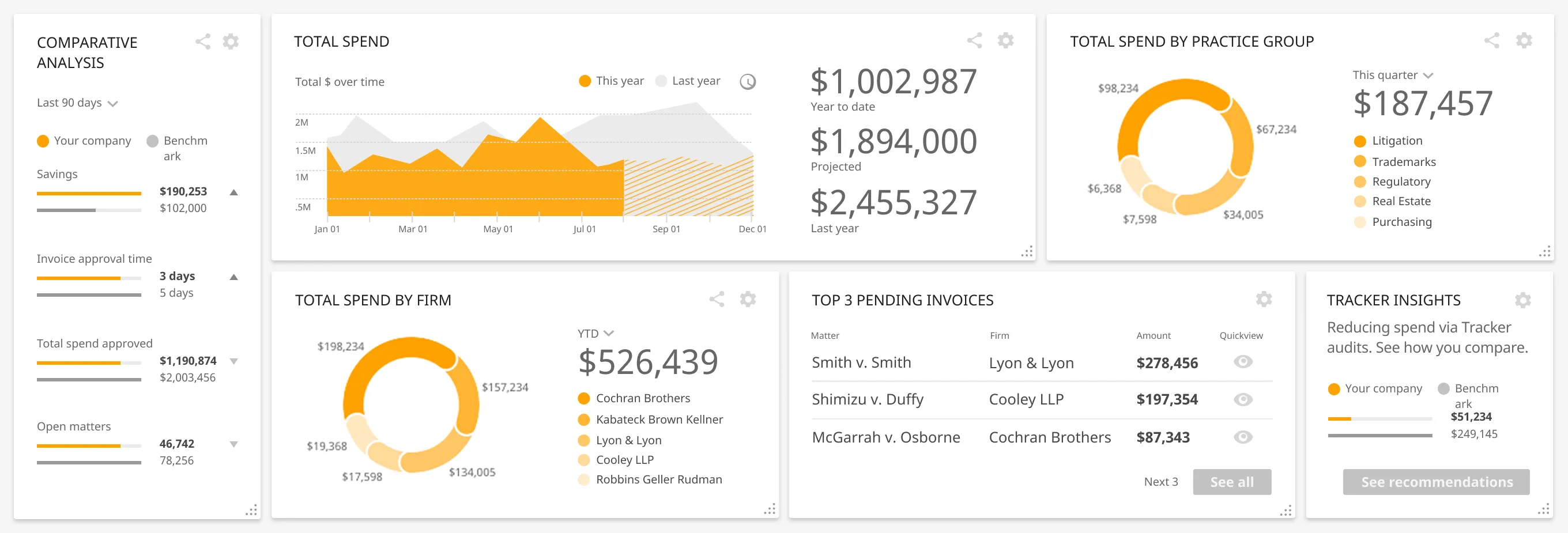1568x533 pixels.
Task: Open settings for Total Spend by Firm
Action: tap(748, 300)
